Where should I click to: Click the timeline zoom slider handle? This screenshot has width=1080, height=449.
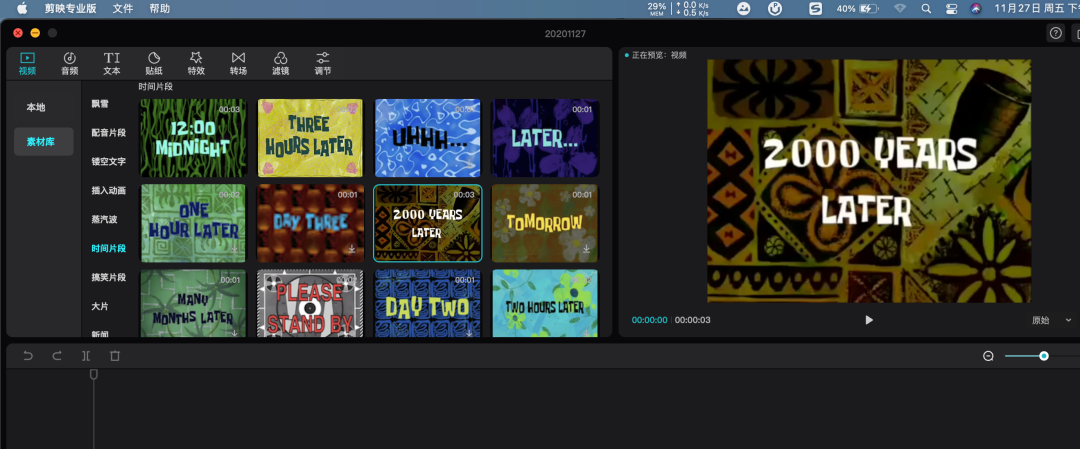[1043, 356]
